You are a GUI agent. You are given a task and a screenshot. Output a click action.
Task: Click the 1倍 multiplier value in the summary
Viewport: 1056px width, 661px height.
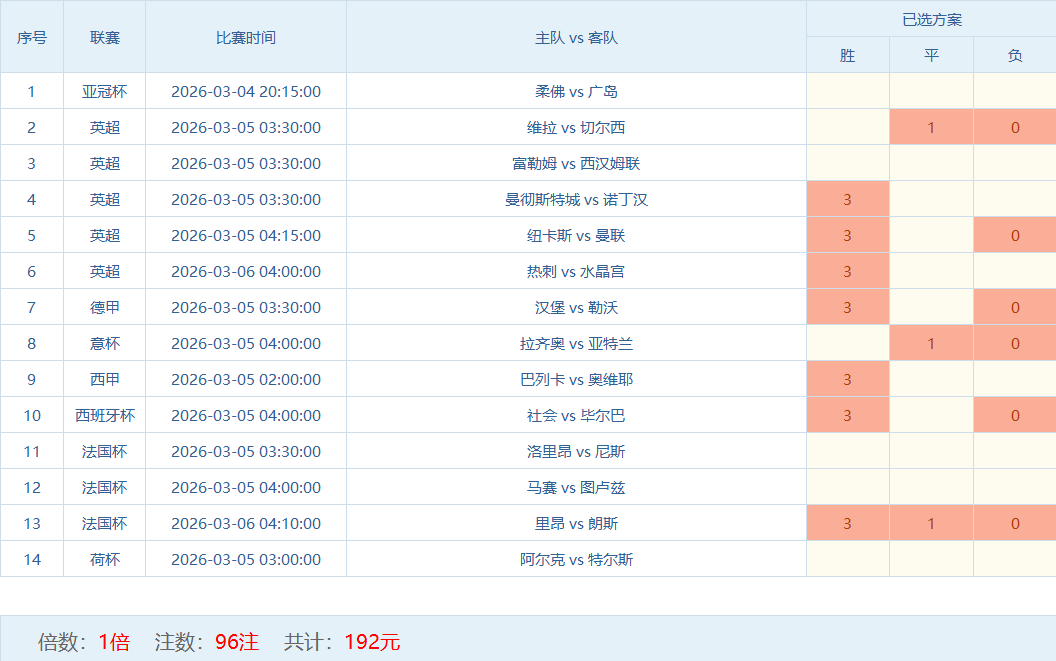114,642
